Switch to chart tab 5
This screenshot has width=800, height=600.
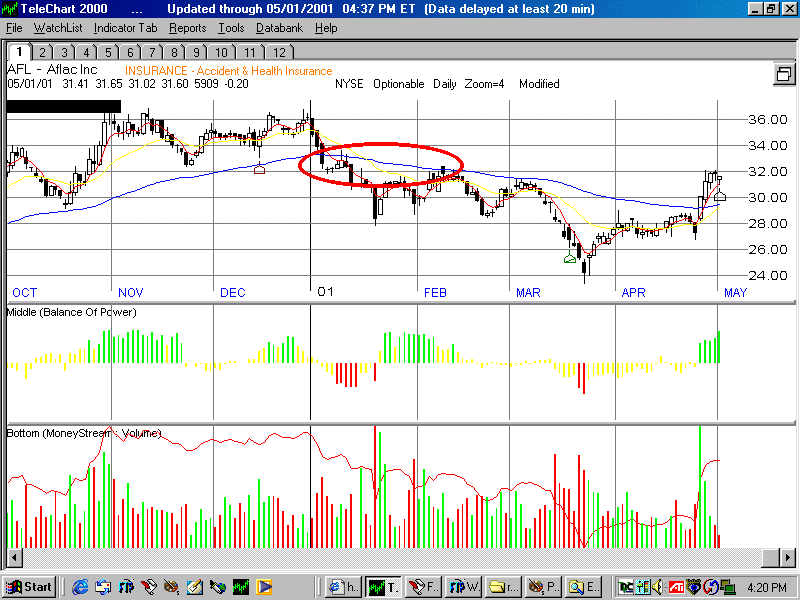pyautogui.click(x=108, y=53)
